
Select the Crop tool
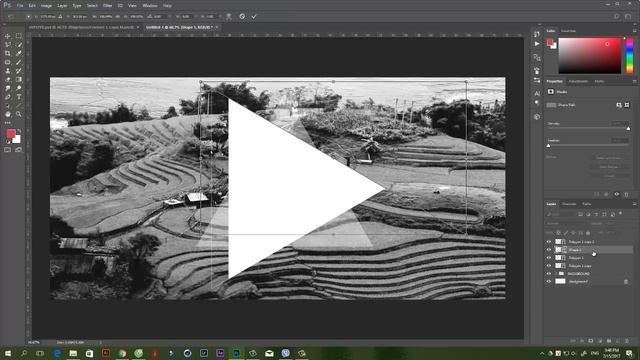[8, 53]
